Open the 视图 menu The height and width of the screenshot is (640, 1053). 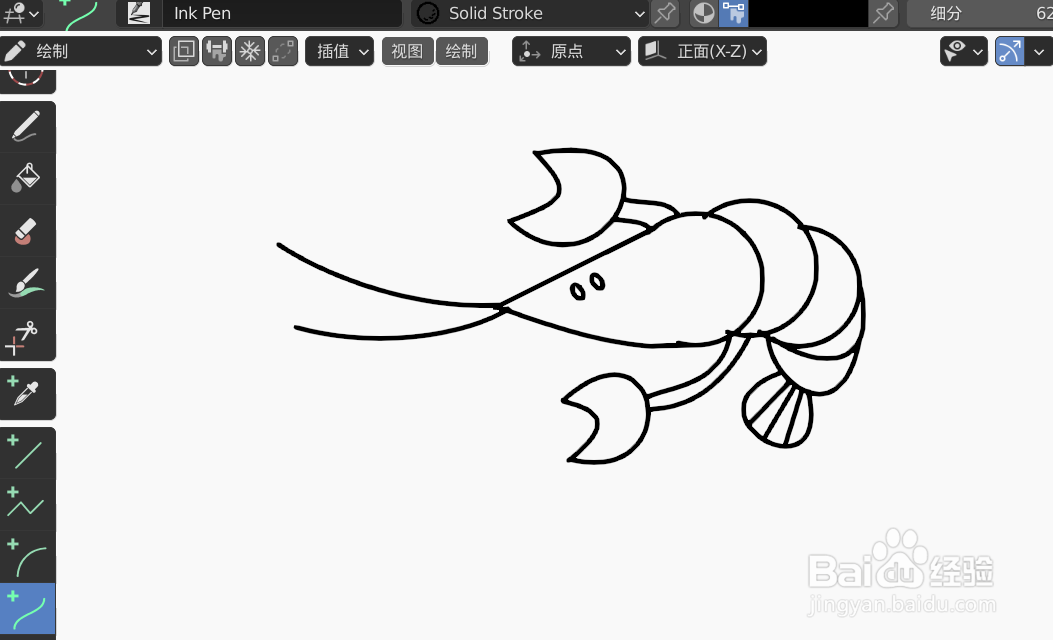tap(408, 51)
